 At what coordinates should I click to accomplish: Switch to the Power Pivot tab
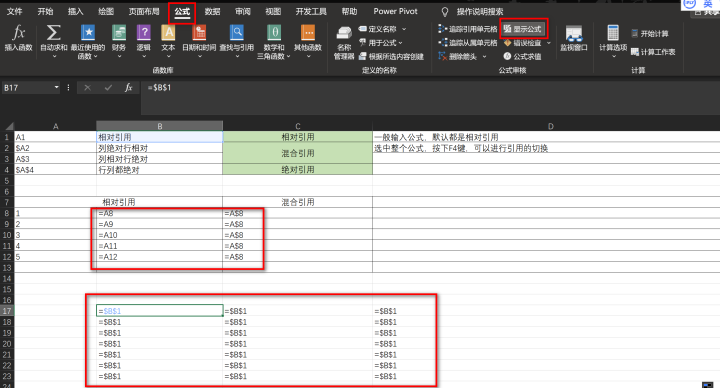pos(395,11)
